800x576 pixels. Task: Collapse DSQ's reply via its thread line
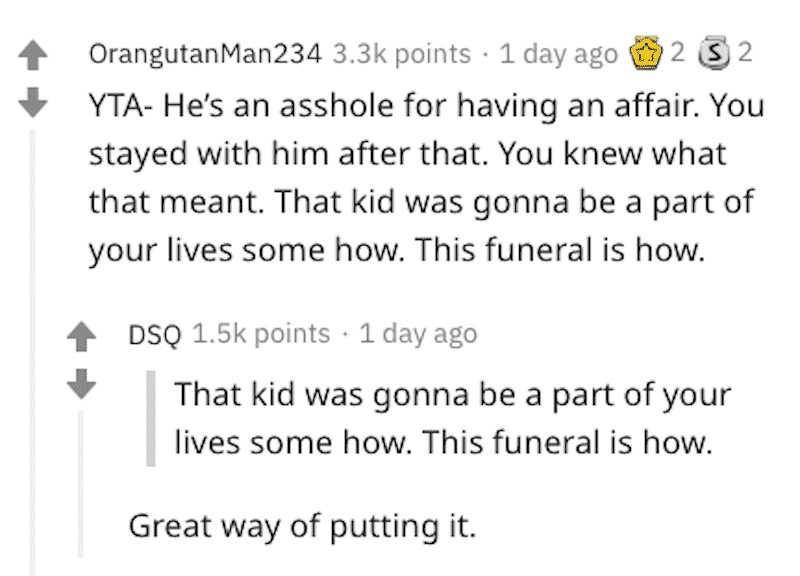[x=81, y=484]
